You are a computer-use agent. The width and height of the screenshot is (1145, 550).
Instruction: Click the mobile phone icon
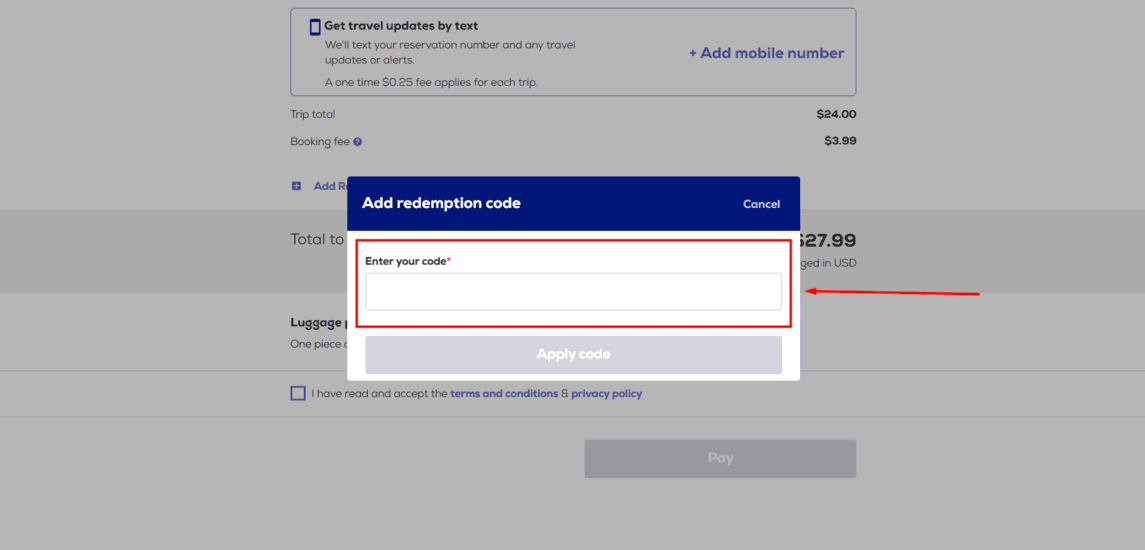pos(315,27)
